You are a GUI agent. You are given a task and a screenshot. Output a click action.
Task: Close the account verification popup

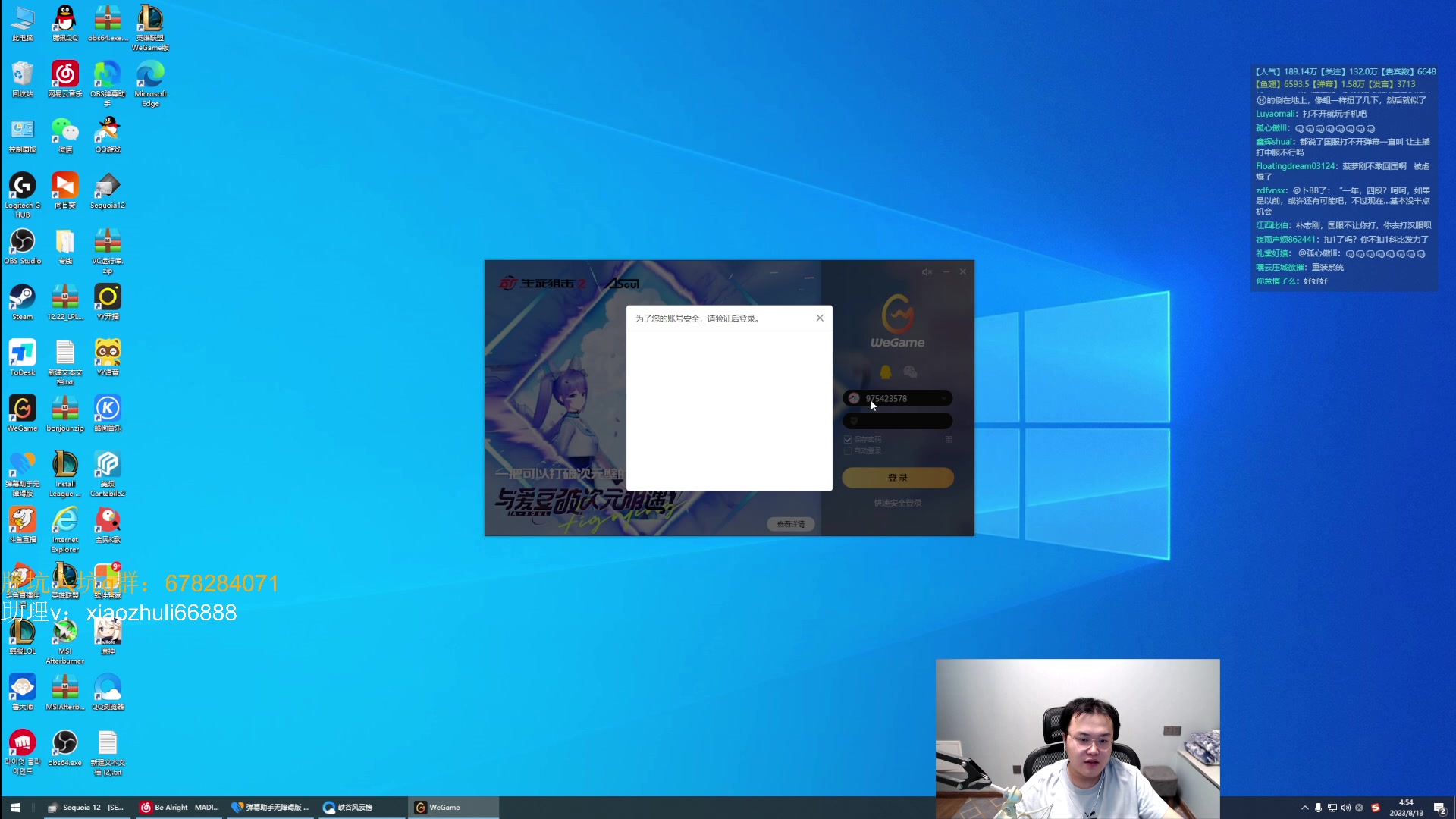pos(820,318)
